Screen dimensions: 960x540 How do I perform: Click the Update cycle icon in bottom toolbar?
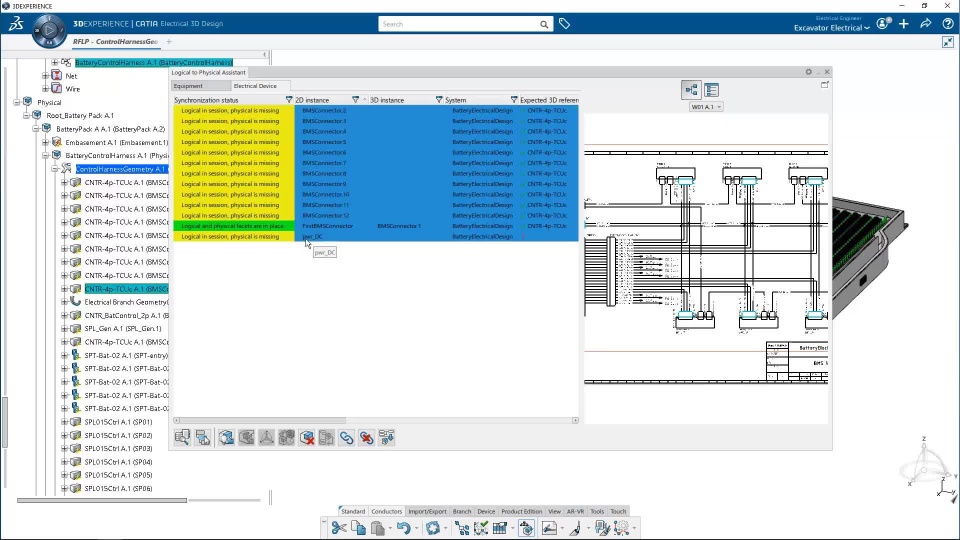point(433,528)
